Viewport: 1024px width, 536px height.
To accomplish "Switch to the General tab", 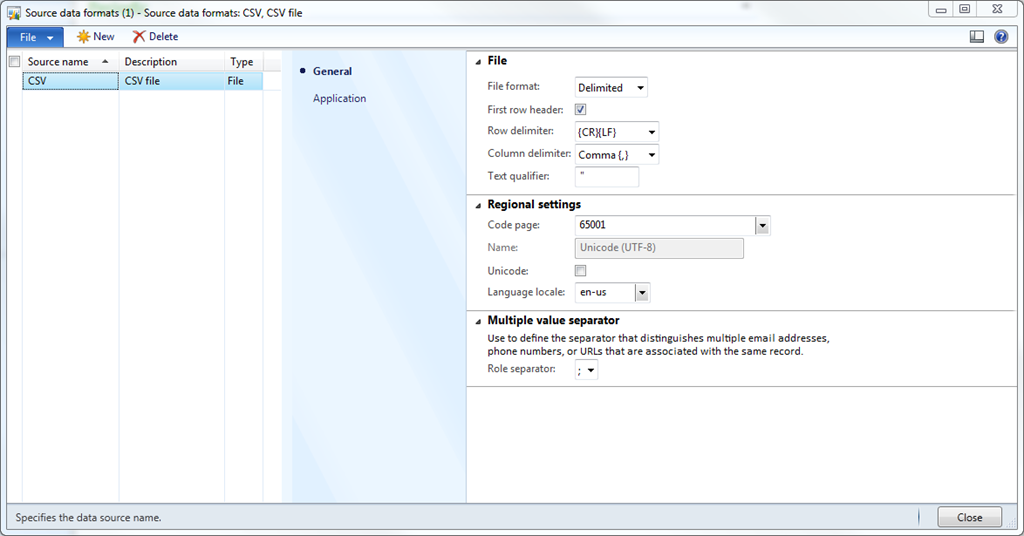I will 332,71.
